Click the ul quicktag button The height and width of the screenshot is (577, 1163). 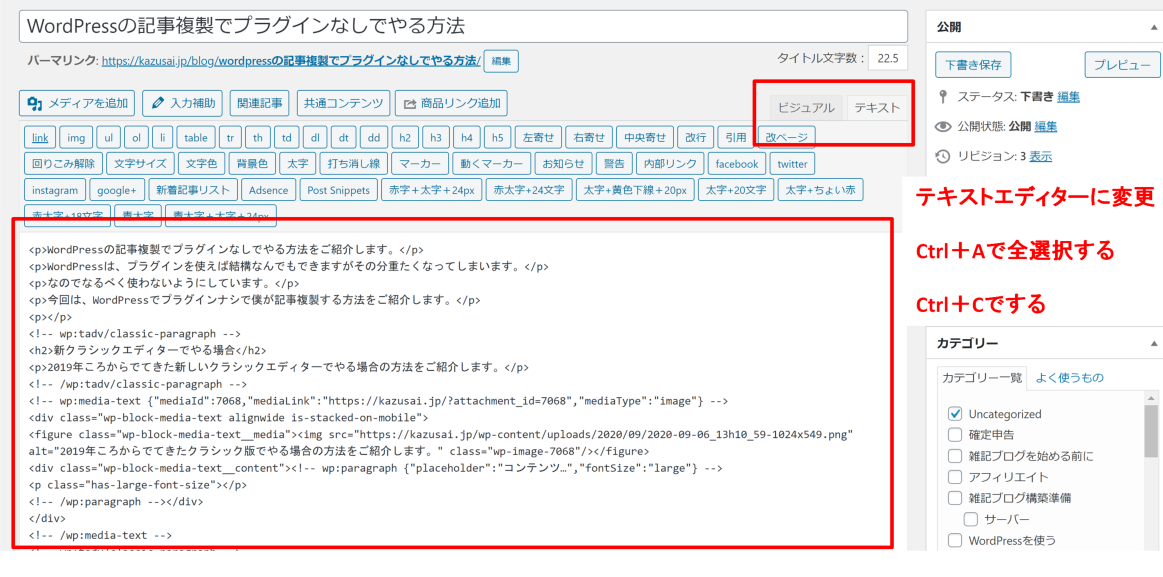108,138
